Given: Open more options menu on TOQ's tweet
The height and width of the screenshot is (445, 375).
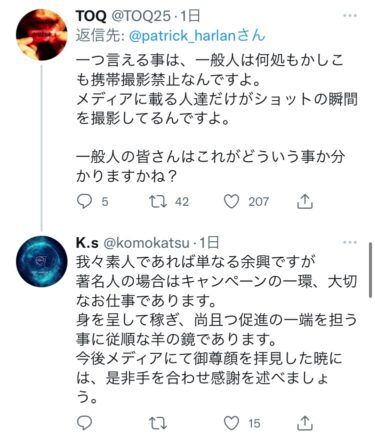Looking at the screenshot, I should [x=350, y=15].
